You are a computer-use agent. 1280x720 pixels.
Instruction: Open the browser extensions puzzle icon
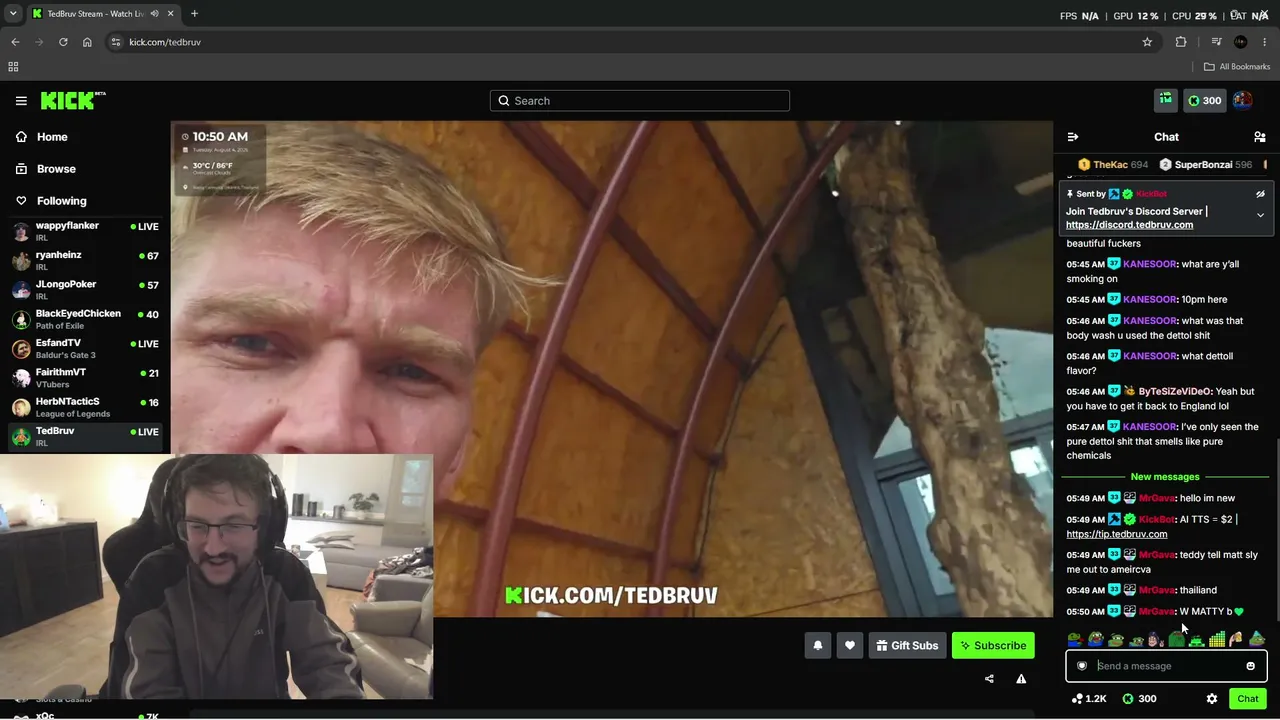[x=1181, y=42]
